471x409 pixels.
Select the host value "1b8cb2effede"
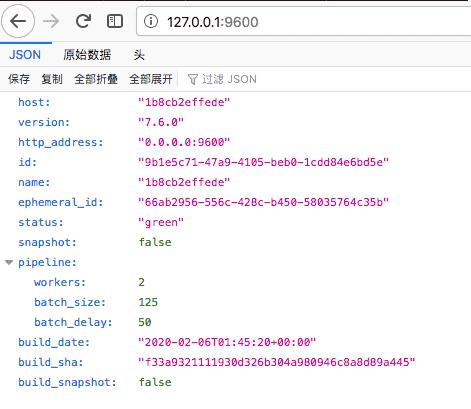tap(184, 102)
